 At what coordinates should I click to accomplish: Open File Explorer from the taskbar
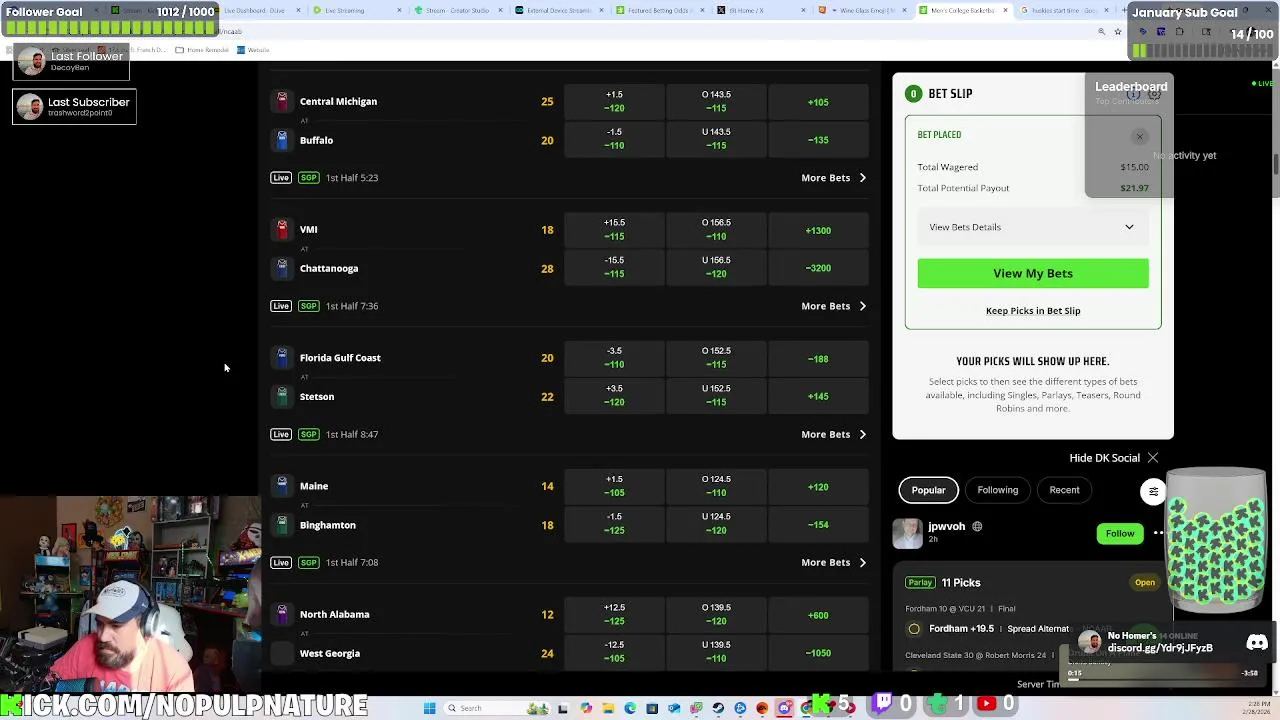[x=608, y=708]
